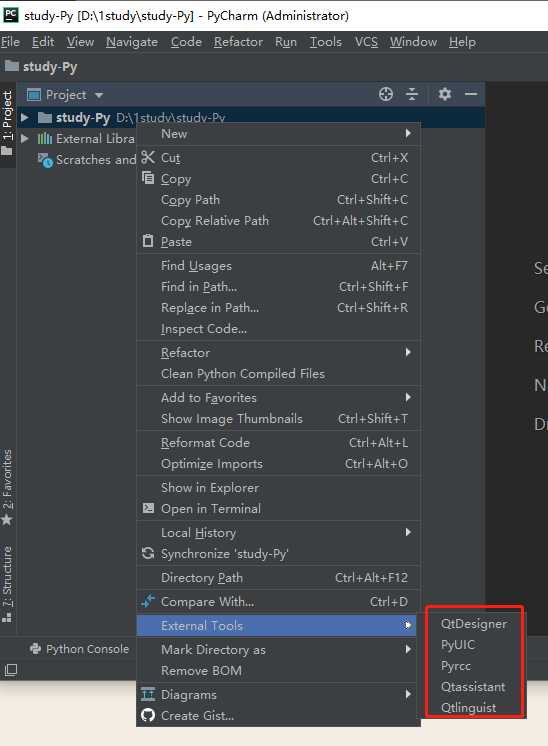Hide the Project panel with minus icon
548x746 pixels.
[x=471, y=94]
